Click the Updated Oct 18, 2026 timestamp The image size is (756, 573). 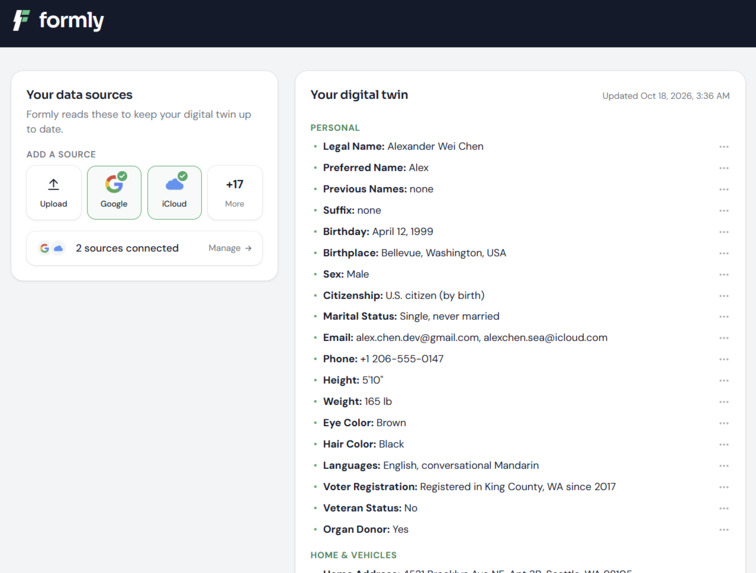tap(666, 96)
